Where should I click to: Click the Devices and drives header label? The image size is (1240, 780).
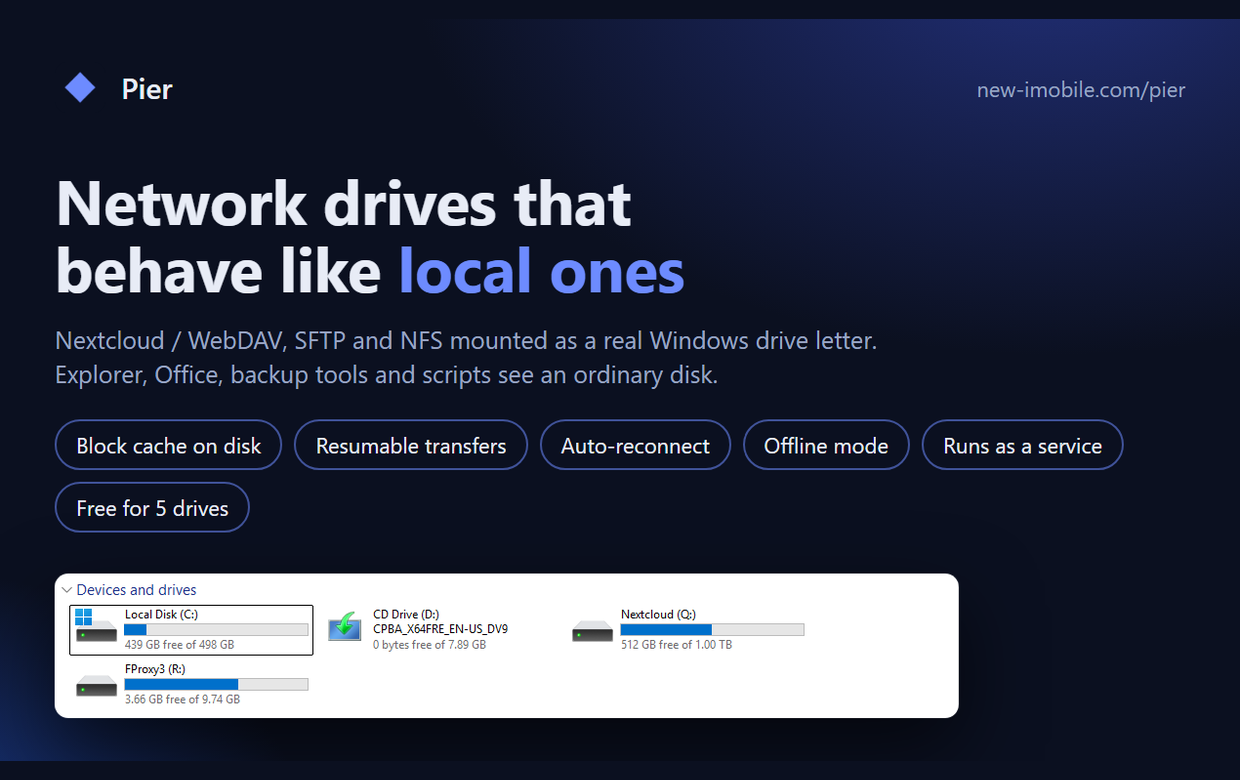136,590
